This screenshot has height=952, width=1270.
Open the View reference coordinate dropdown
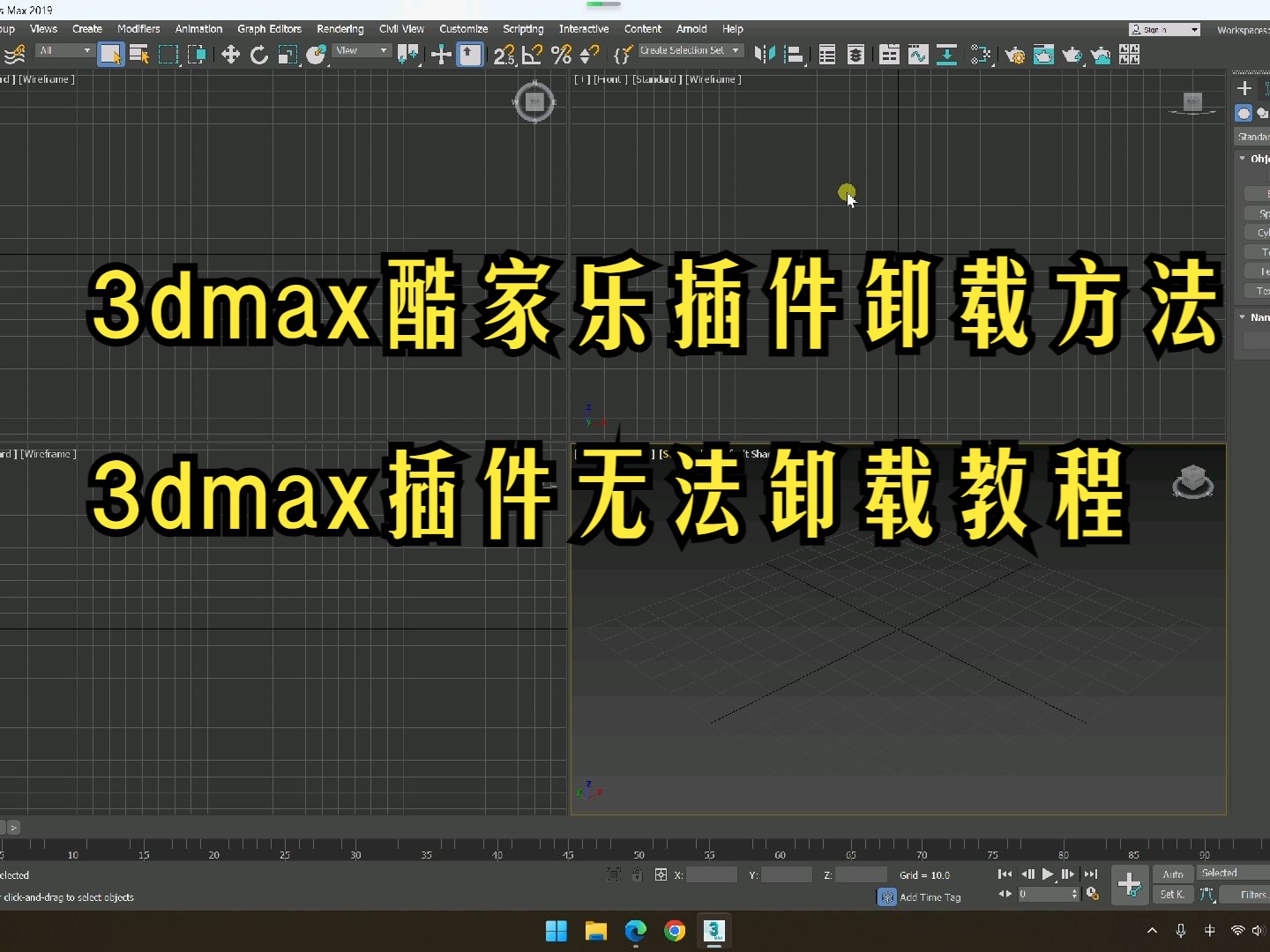[361, 50]
